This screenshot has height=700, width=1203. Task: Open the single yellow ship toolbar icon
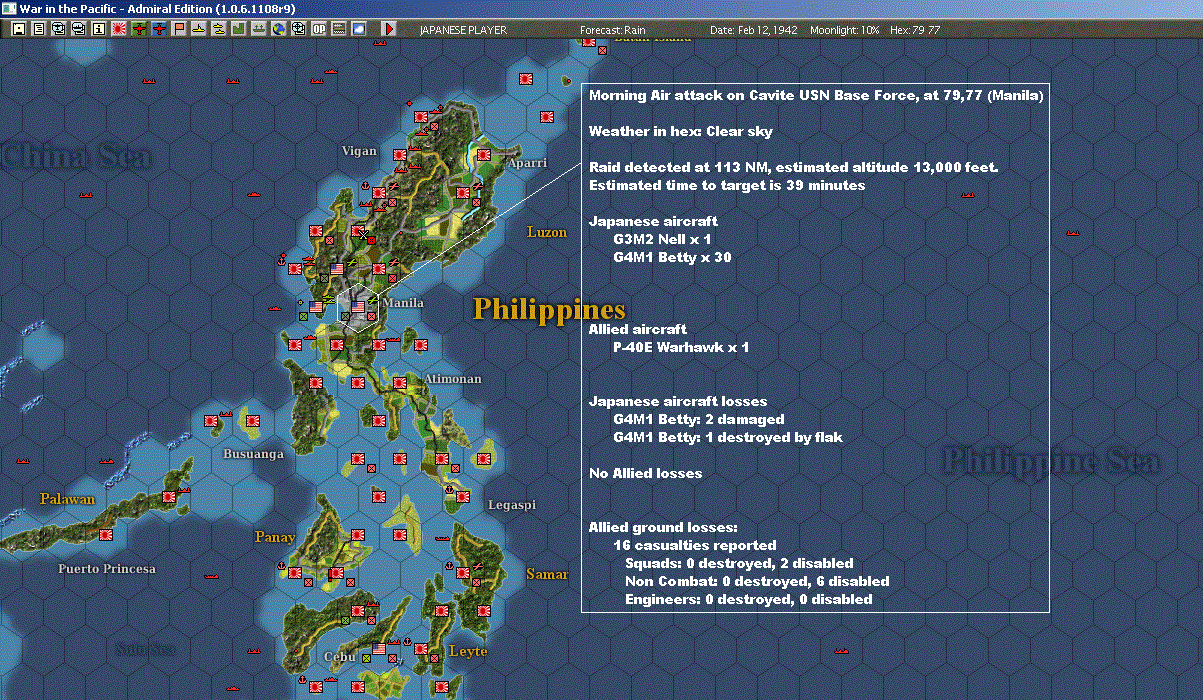[200, 30]
